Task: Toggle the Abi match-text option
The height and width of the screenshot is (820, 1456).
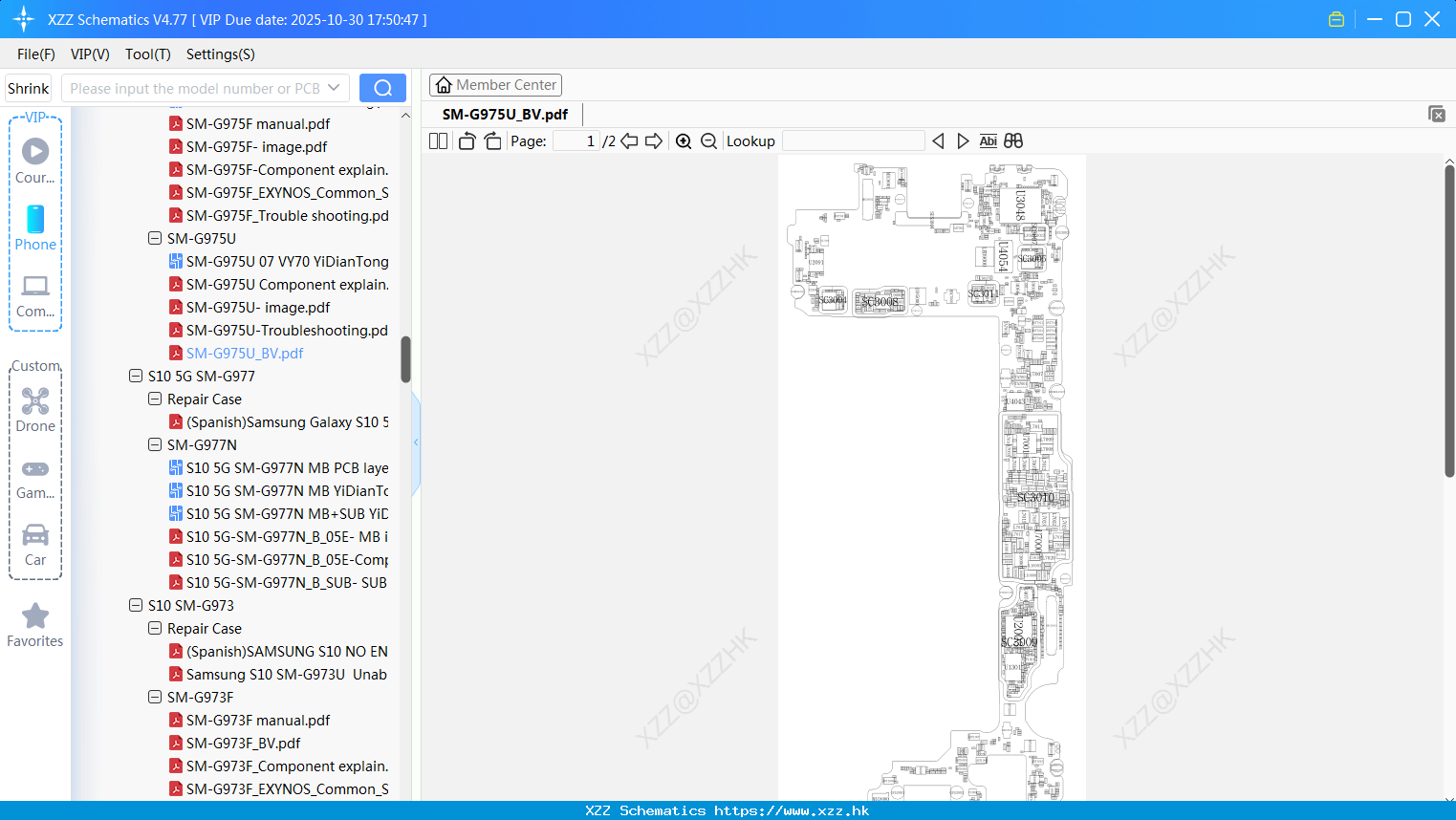Action: (988, 141)
